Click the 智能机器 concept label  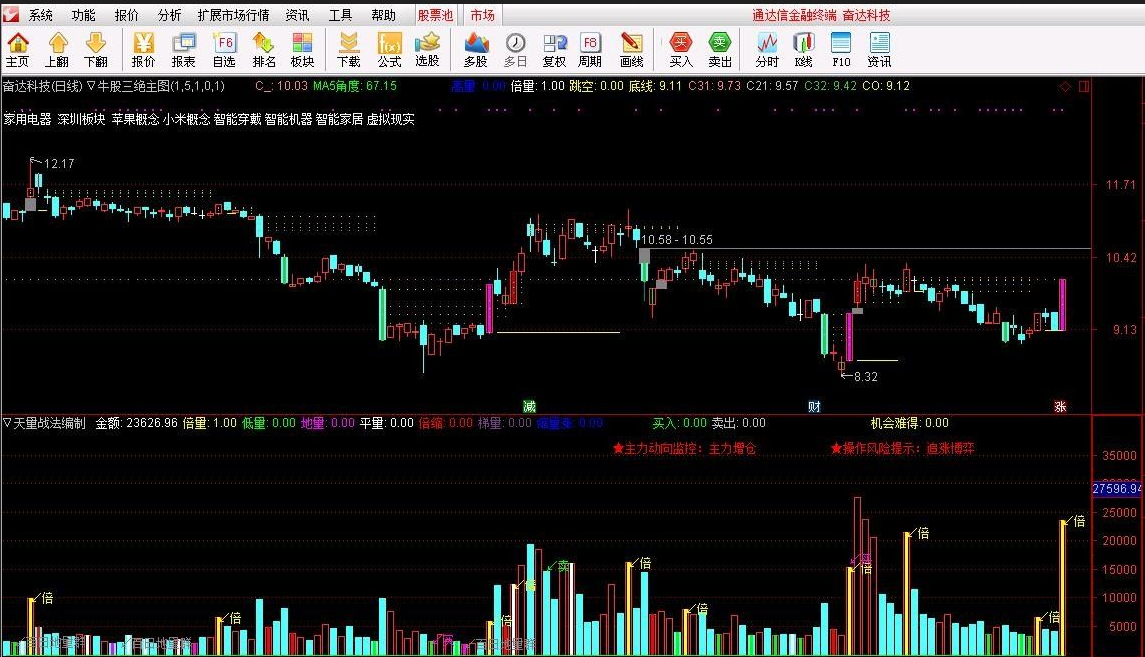(x=288, y=119)
